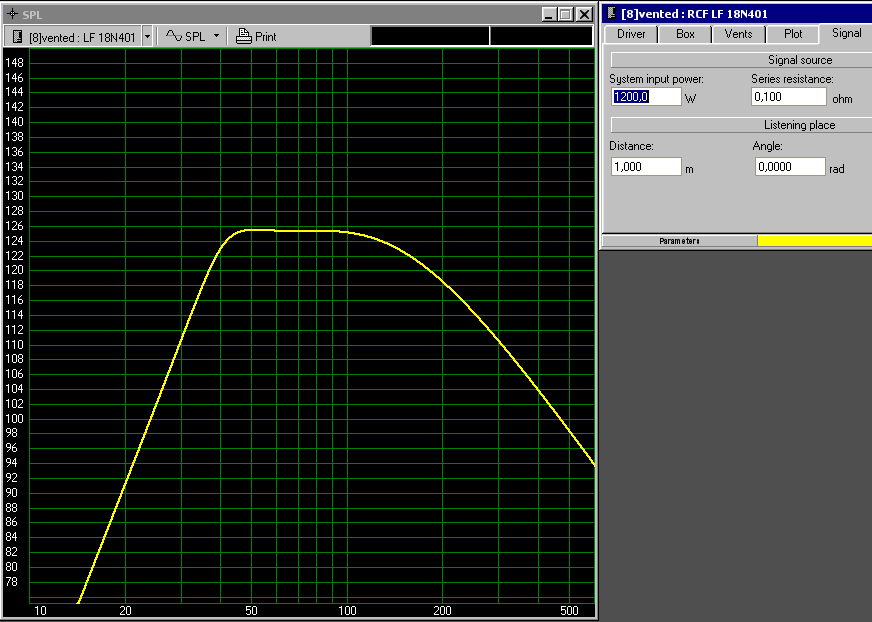Print the SPL graph
Viewport: 872px width, 622px height.
click(x=257, y=36)
